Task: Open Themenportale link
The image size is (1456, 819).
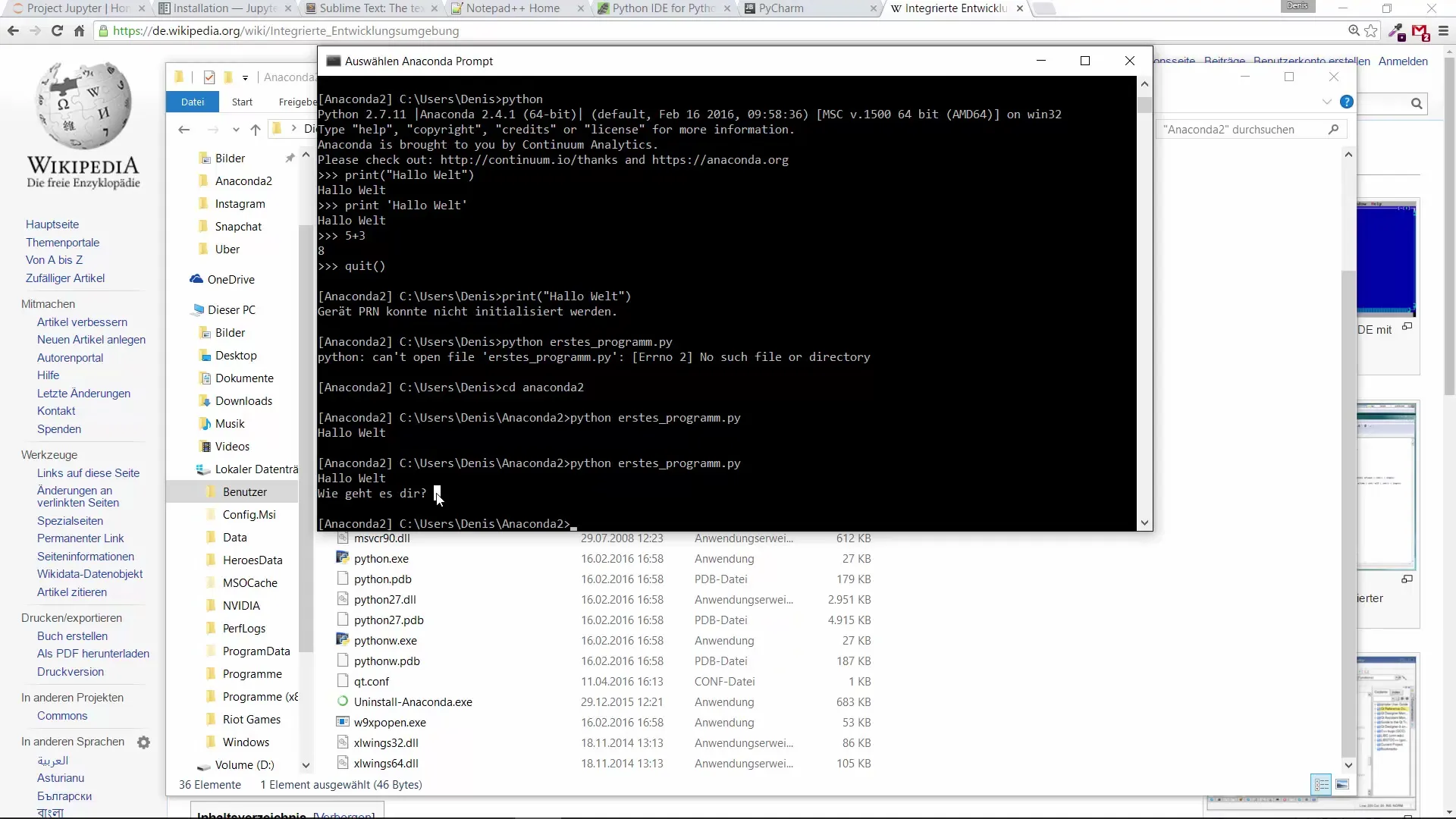Action: (x=62, y=243)
